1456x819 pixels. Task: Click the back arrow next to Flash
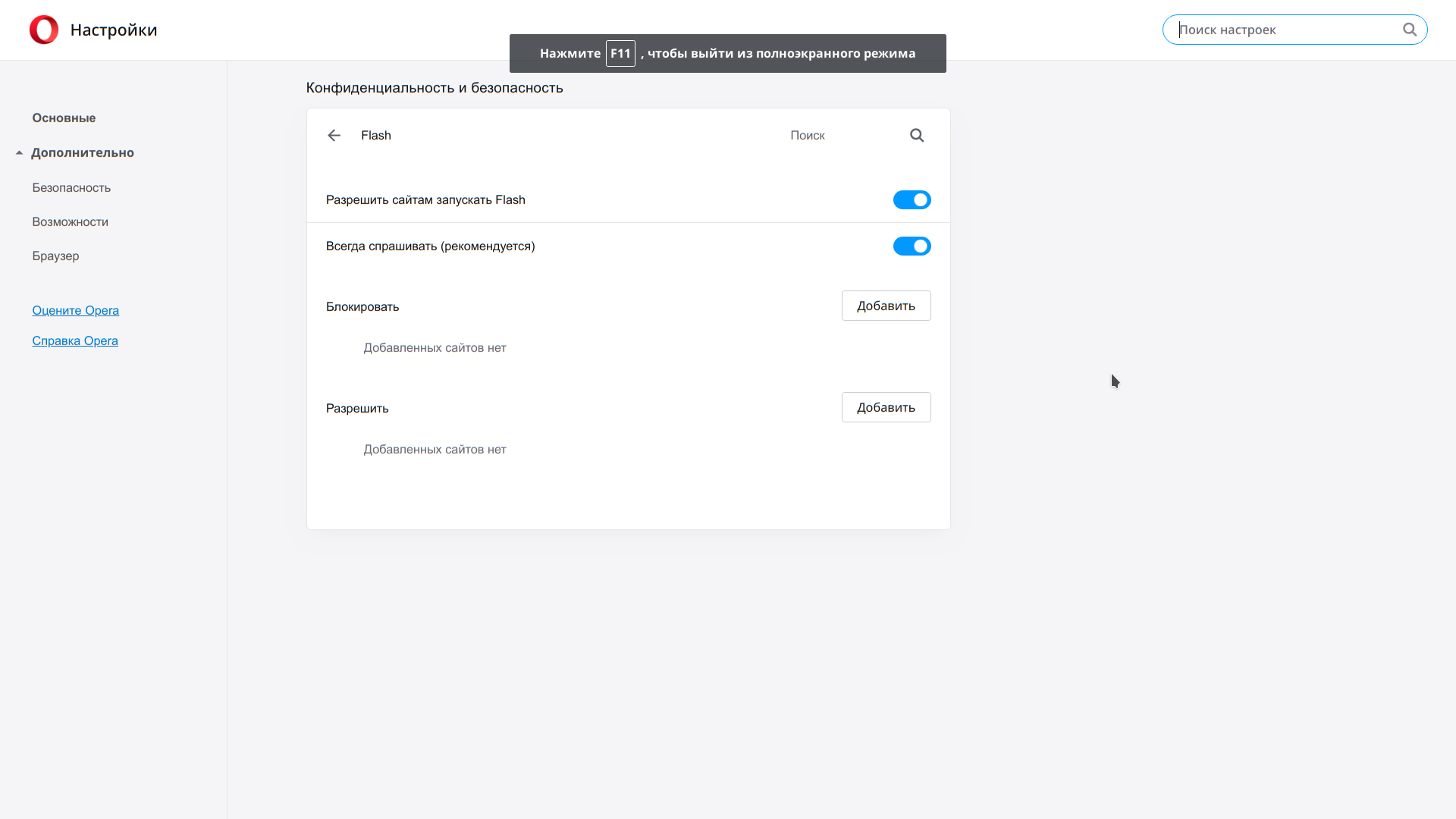pyautogui.click(x=334, y=135)
